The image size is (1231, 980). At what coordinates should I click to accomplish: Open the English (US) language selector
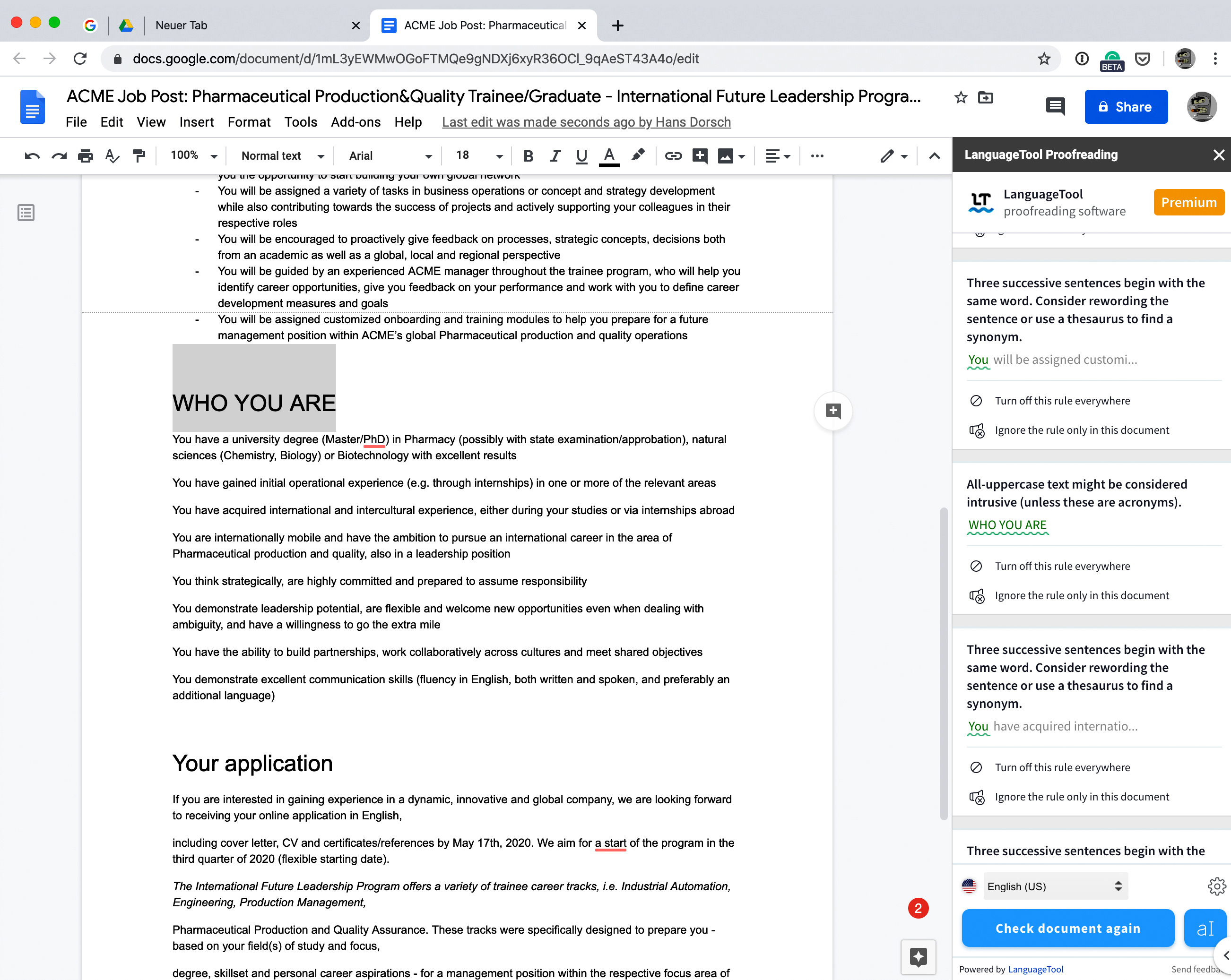(1055, 886)
